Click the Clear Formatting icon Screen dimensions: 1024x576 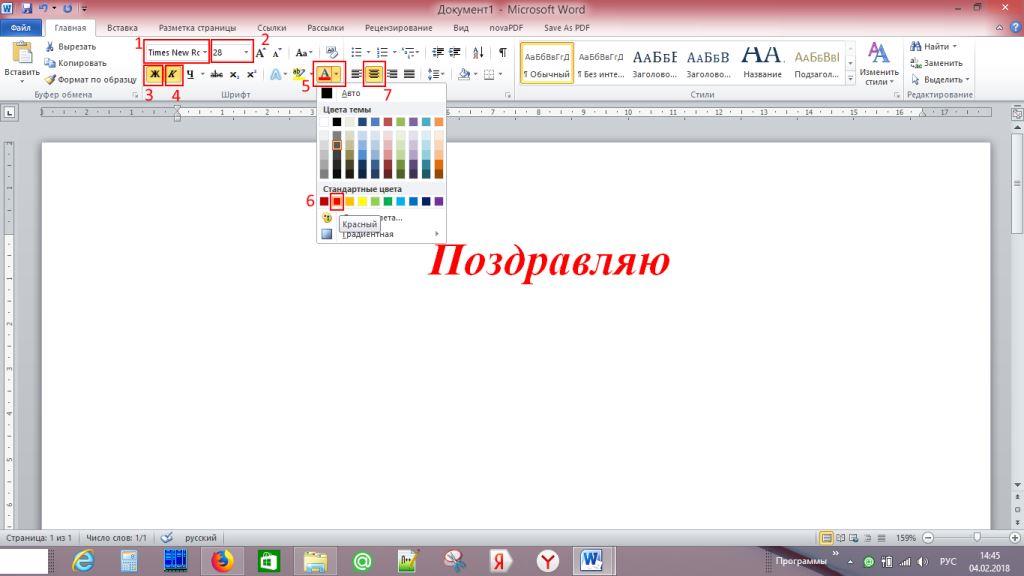coord(332,52)
